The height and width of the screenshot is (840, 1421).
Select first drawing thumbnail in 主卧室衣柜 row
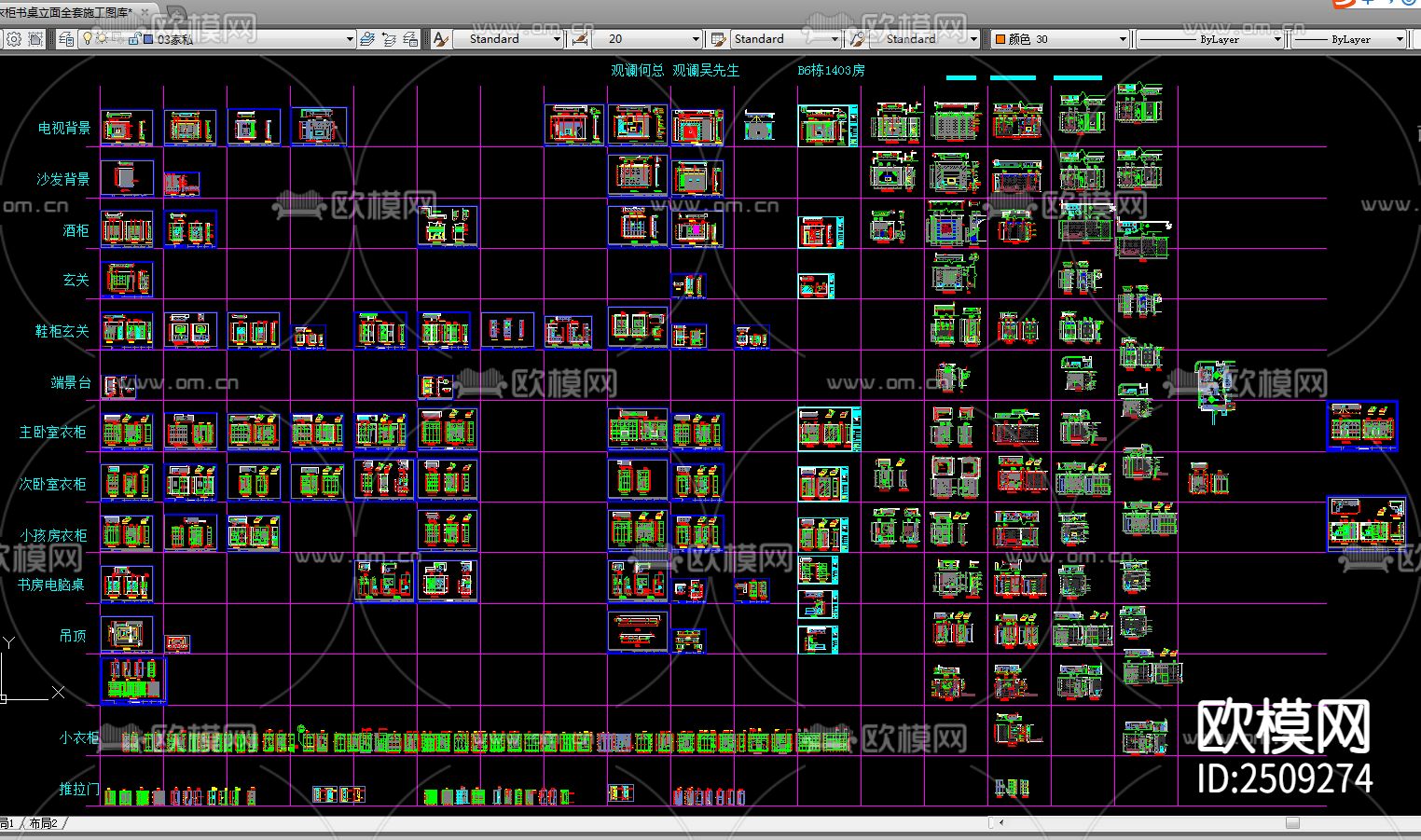coord(127,432)
